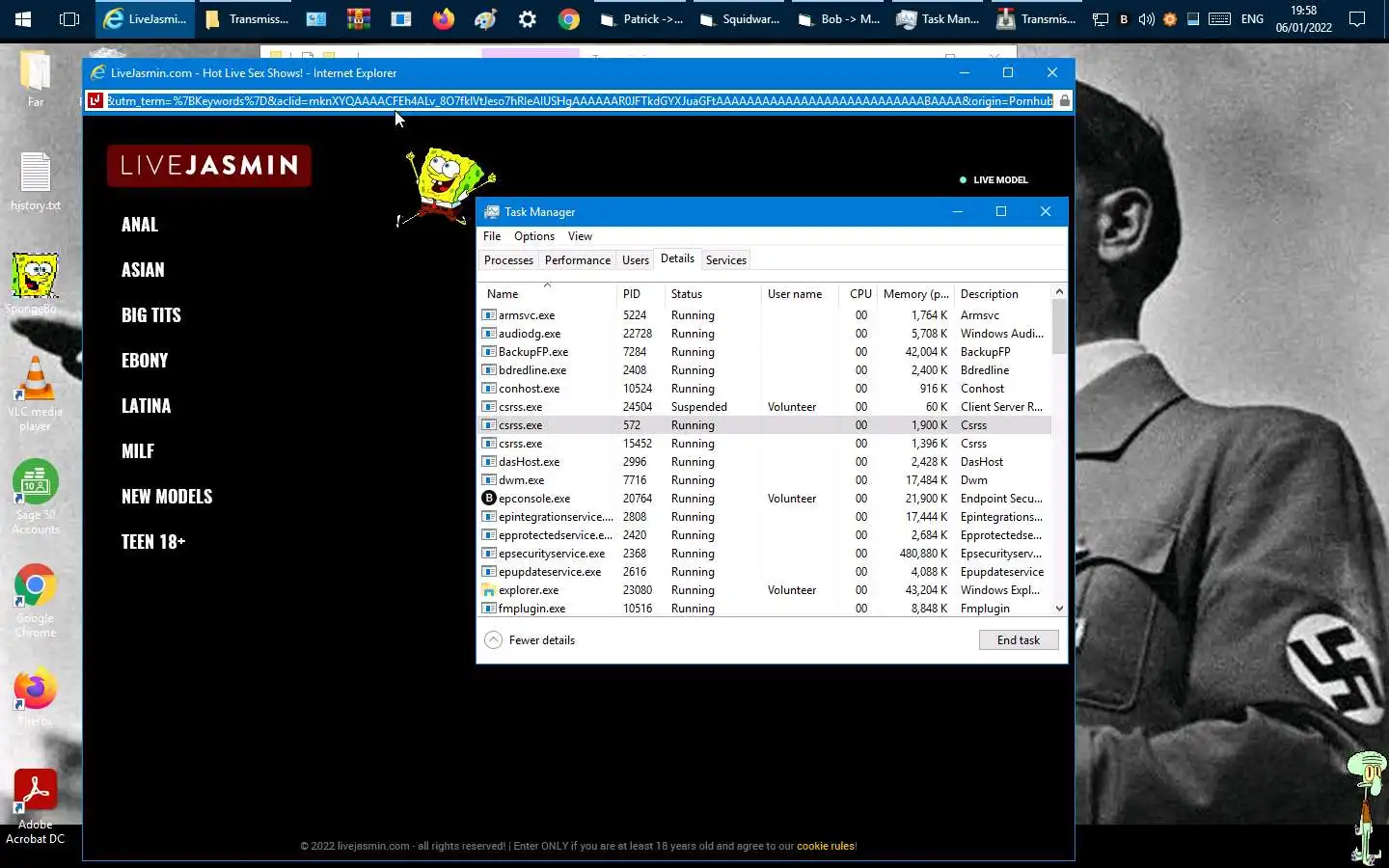Click the ENG language indicator

click(1252, 18)
